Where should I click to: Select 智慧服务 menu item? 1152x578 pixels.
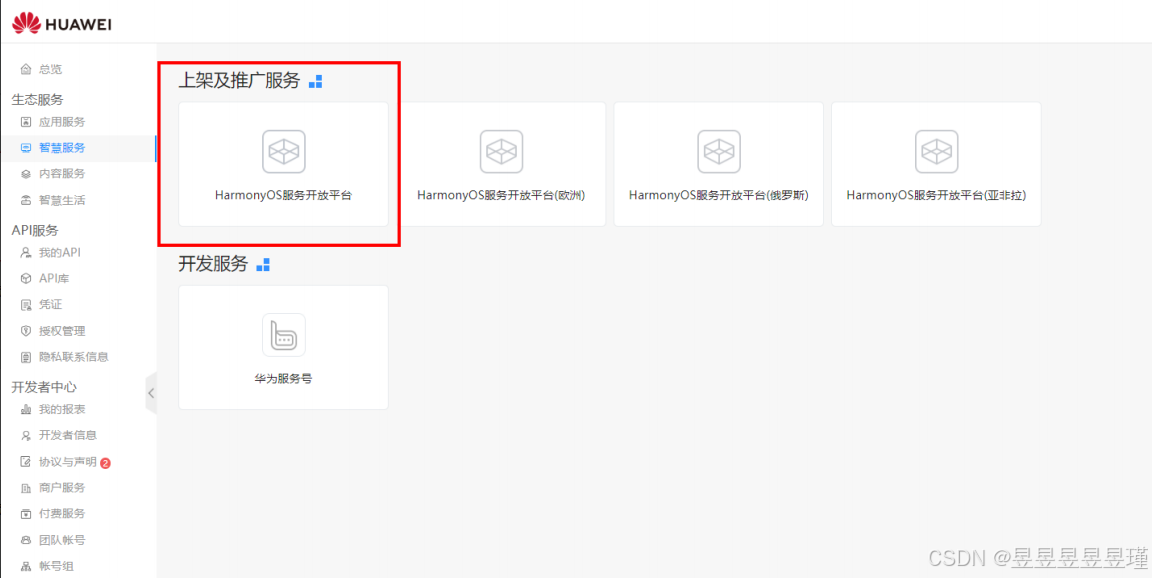pyautogui.click(x=78, y=148)
